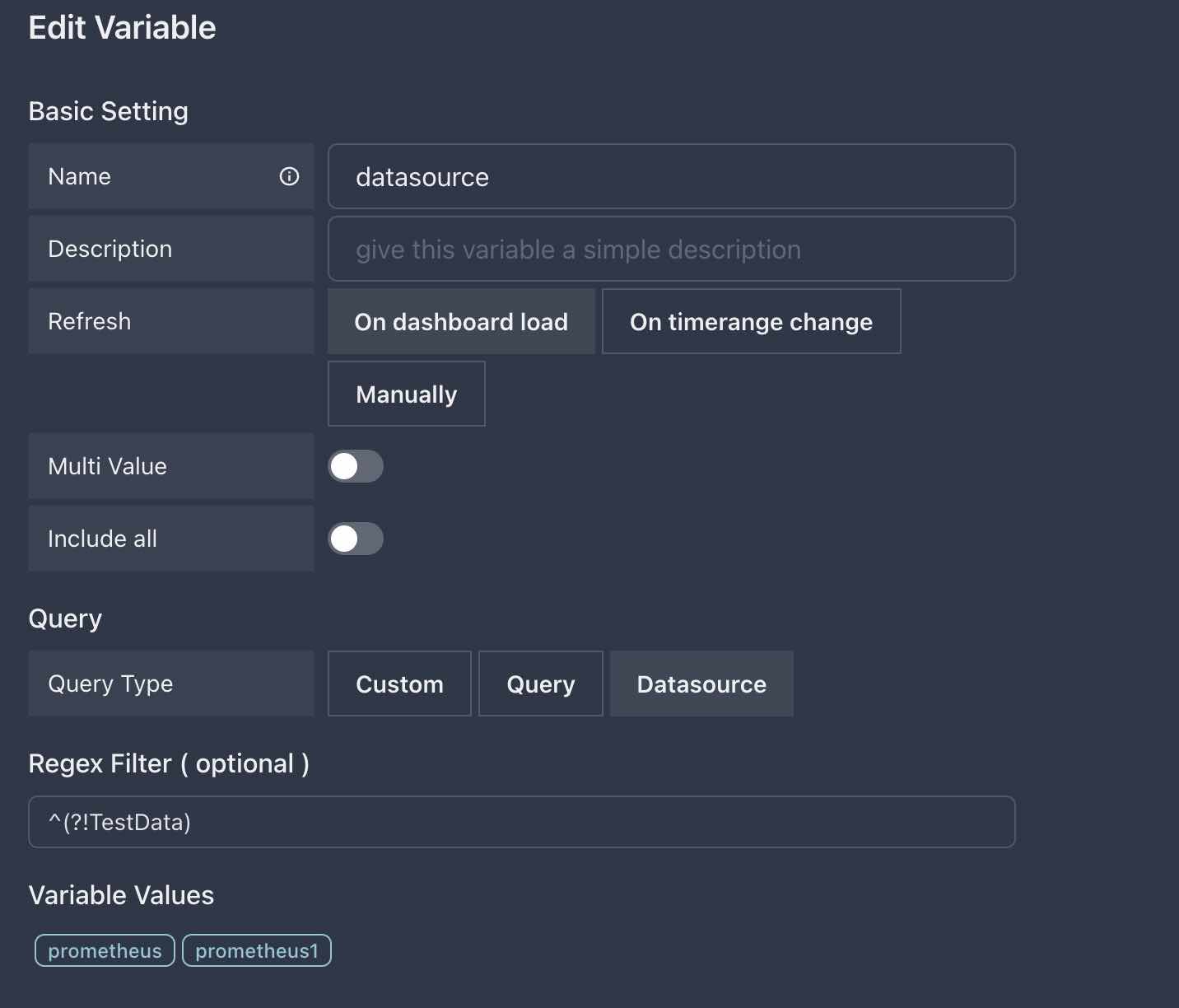Select the Custom query type
Screen dimensions: 1179x1008
(x=399, y=684)
